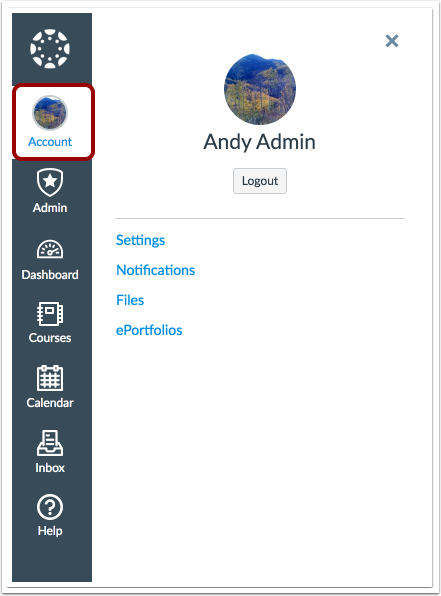Go to Dashboard gauge icon
441x596 pixels.
(50, 249)
